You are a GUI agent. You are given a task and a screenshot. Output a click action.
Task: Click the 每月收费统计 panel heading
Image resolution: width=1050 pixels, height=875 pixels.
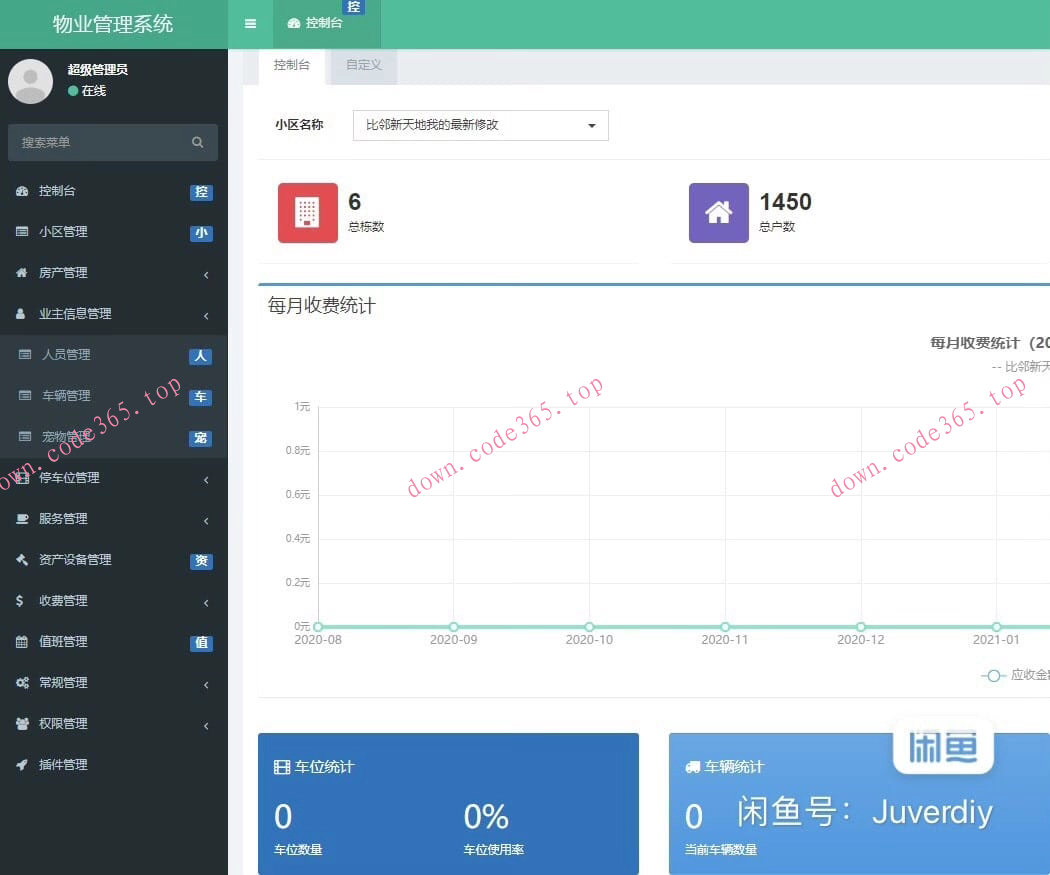pos(321,305)
